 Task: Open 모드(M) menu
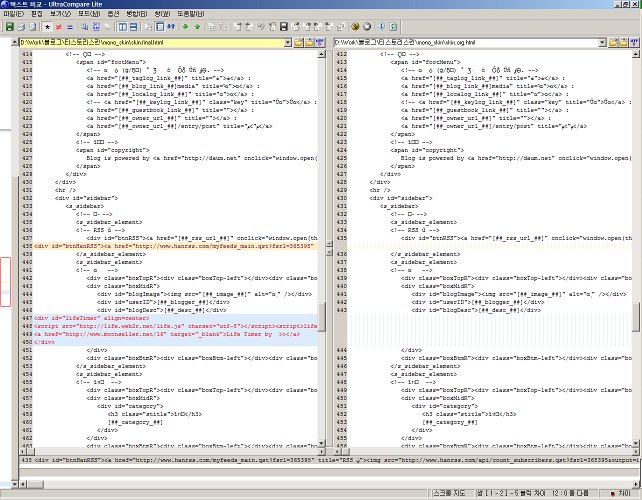coord(89,14)
